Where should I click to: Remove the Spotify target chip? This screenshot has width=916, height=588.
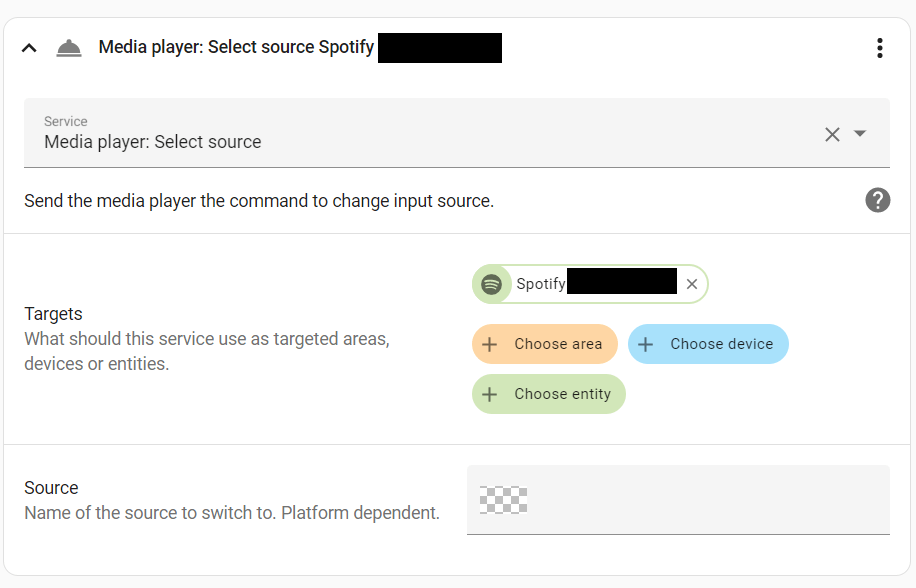(692, 284)
